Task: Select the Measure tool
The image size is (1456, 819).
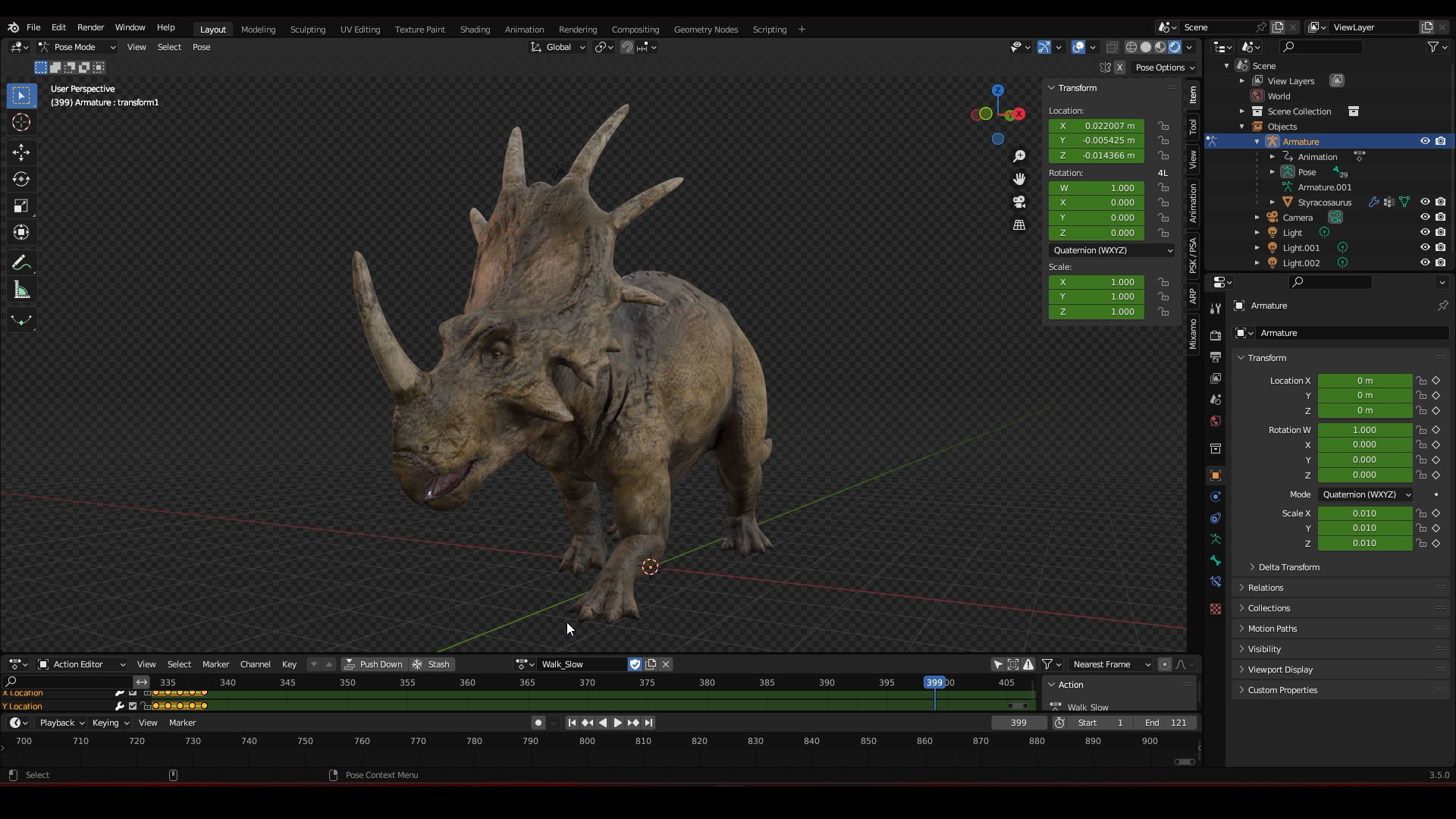Action: [x=21, y=290]
